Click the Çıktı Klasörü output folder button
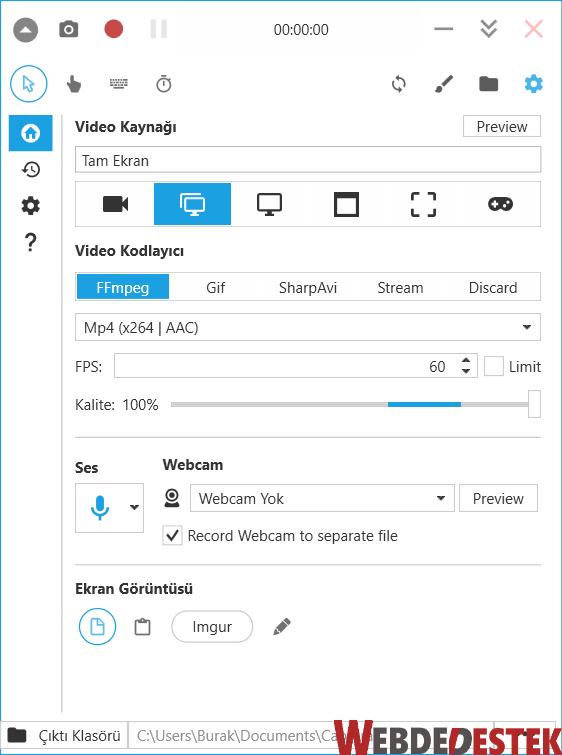This screenshot has width=562, height=755. pos(64,736)
